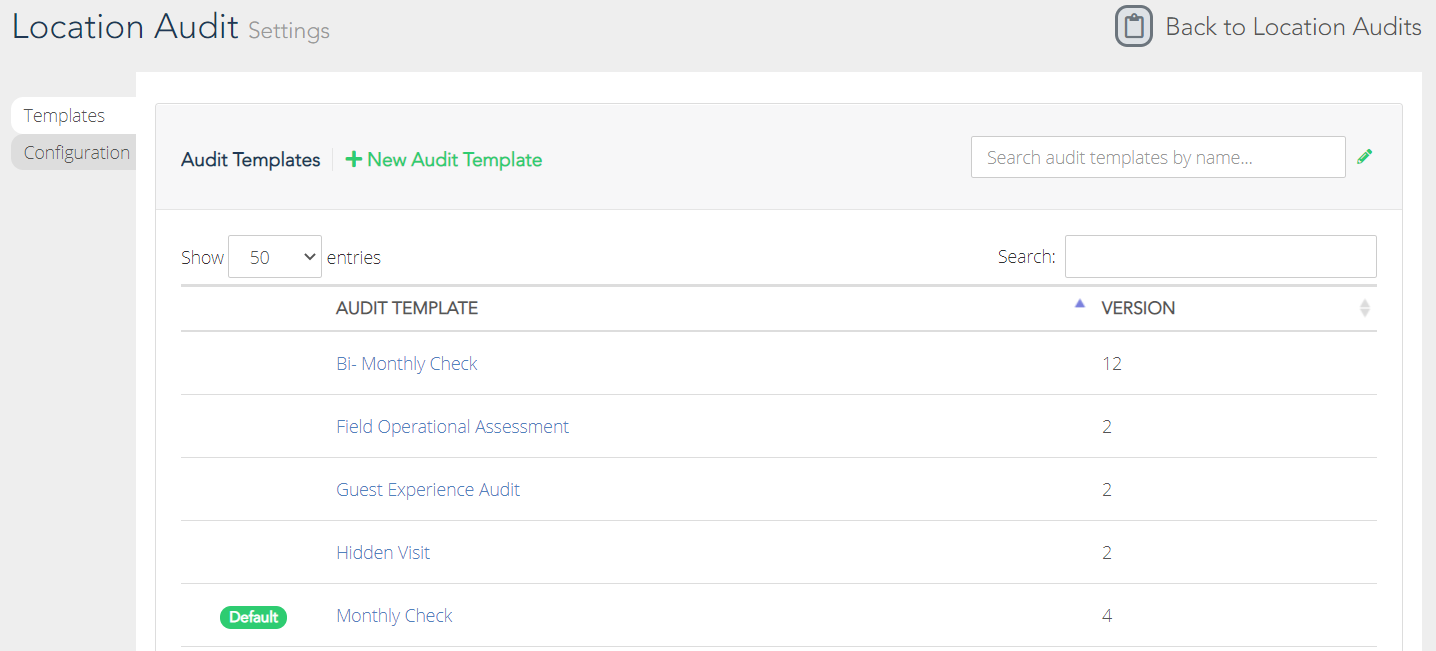Click the Audit Templates heading text
The height and width of the screenshot is (651, 1436).
[251, 160]
